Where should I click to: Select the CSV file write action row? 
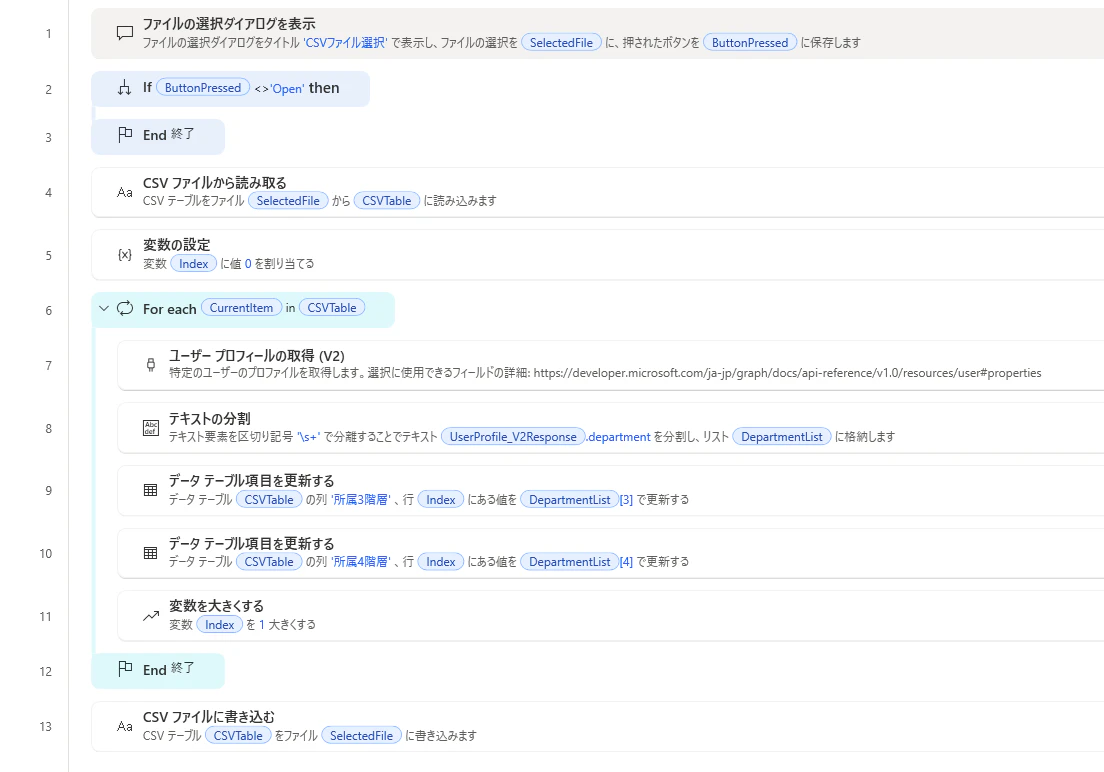(x=597, y=726)
